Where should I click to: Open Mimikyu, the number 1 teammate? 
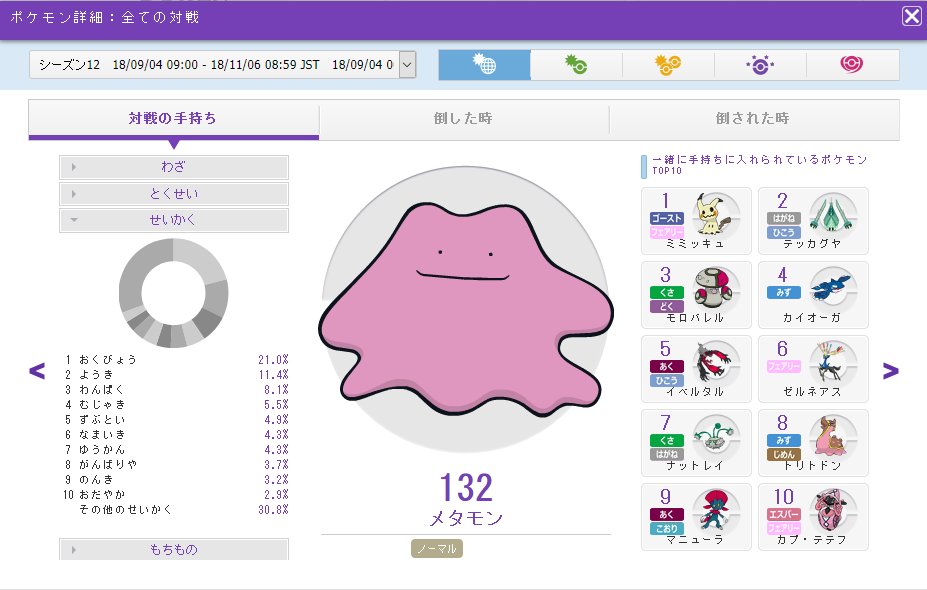pyautogui.click(x=696, y=218)
